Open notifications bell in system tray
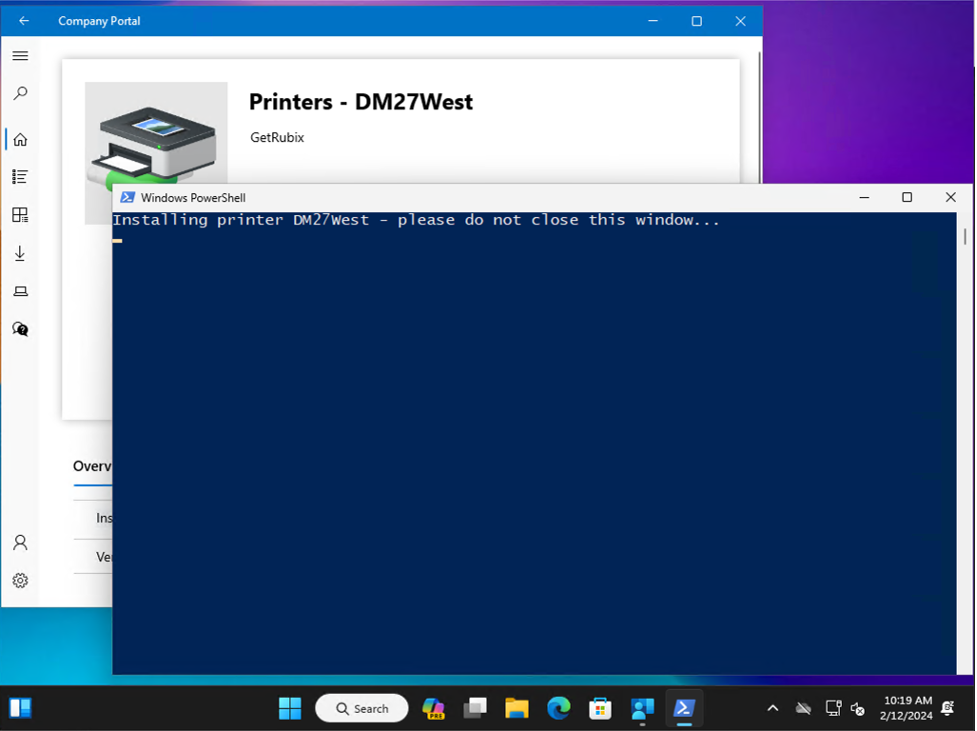This screenshot has height=731, width=977. (948, 708)
